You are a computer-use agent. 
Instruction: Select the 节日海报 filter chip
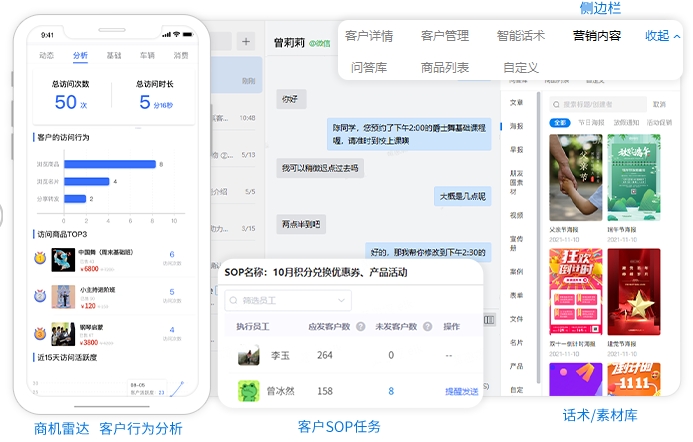click(591, 123)
